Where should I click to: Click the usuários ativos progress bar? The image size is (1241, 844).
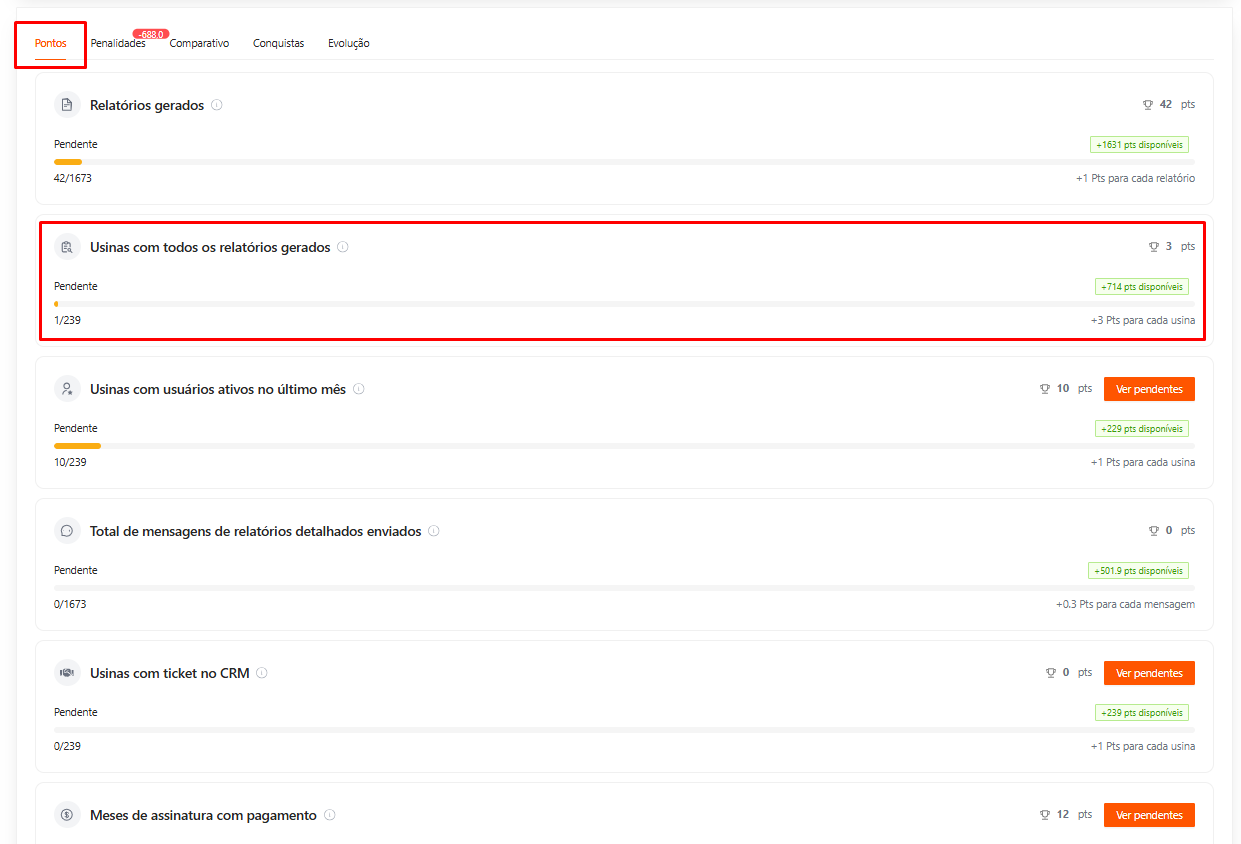pos(624,446)
